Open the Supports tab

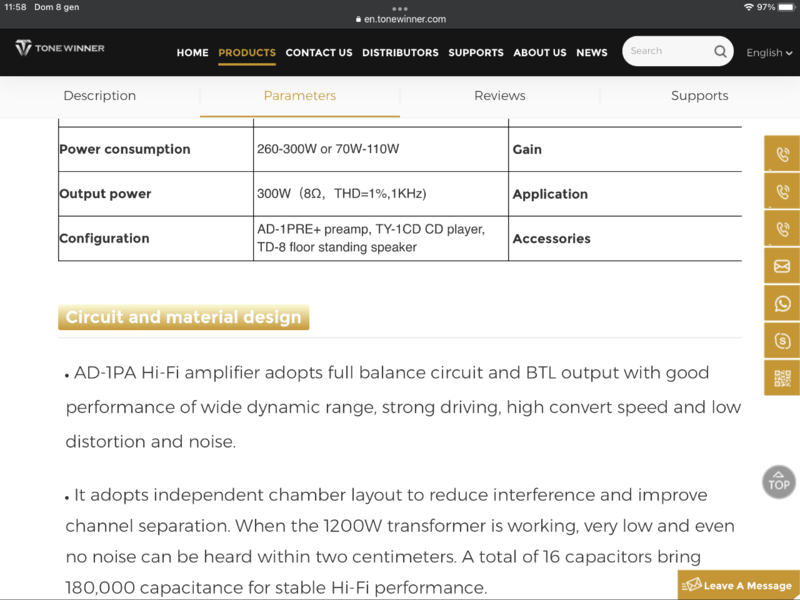700,96
